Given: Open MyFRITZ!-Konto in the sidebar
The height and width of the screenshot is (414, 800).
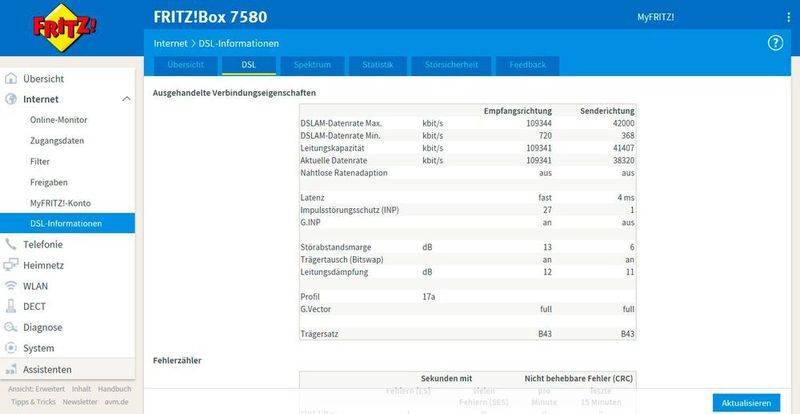Looking at the screenshot, I should (60, 203).
